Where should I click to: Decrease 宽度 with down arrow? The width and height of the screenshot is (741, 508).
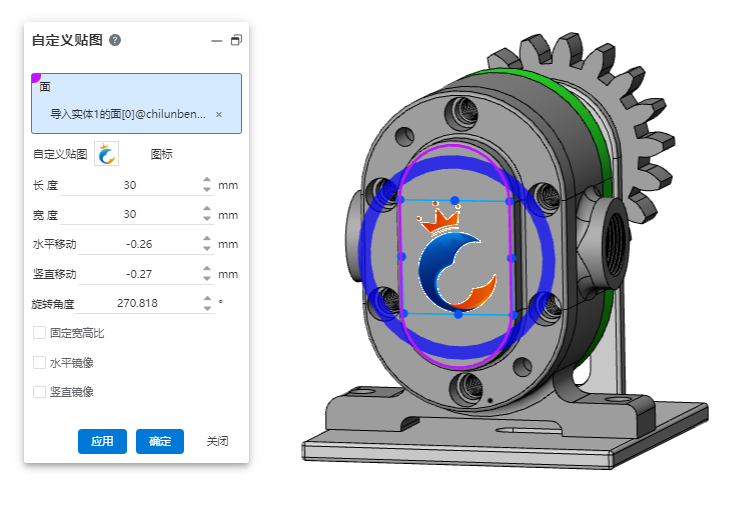[x=207, y=218]
